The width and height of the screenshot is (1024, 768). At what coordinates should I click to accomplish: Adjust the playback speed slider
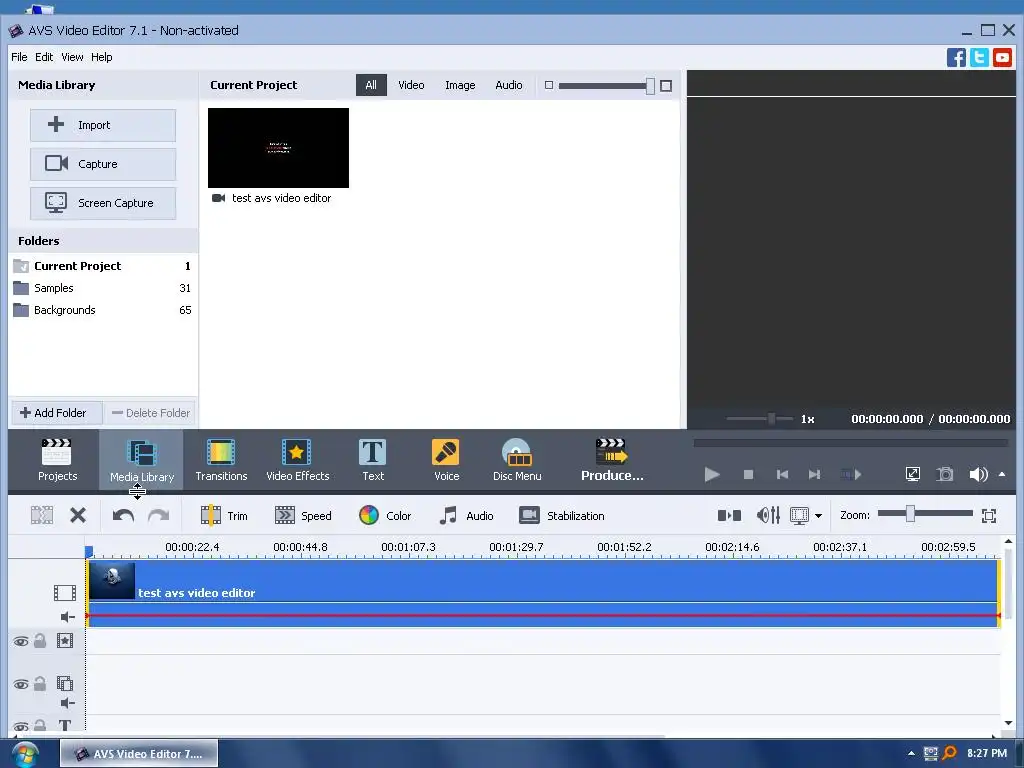(x=771, y=419)
